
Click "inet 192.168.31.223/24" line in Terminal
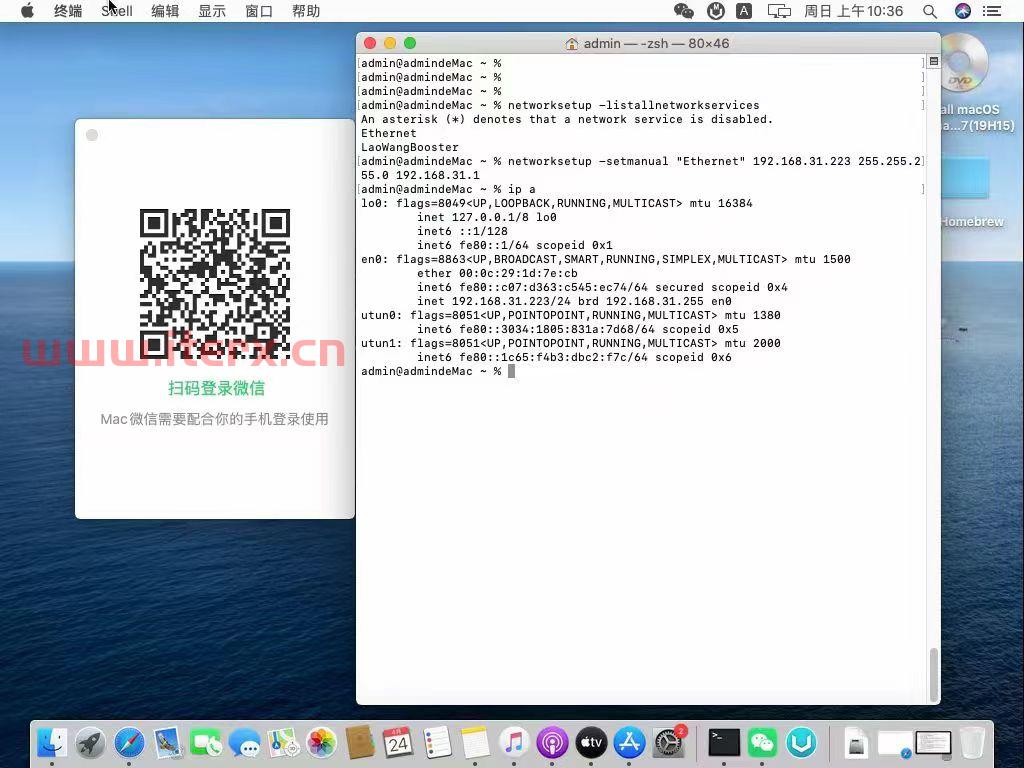tap(574, 301)
